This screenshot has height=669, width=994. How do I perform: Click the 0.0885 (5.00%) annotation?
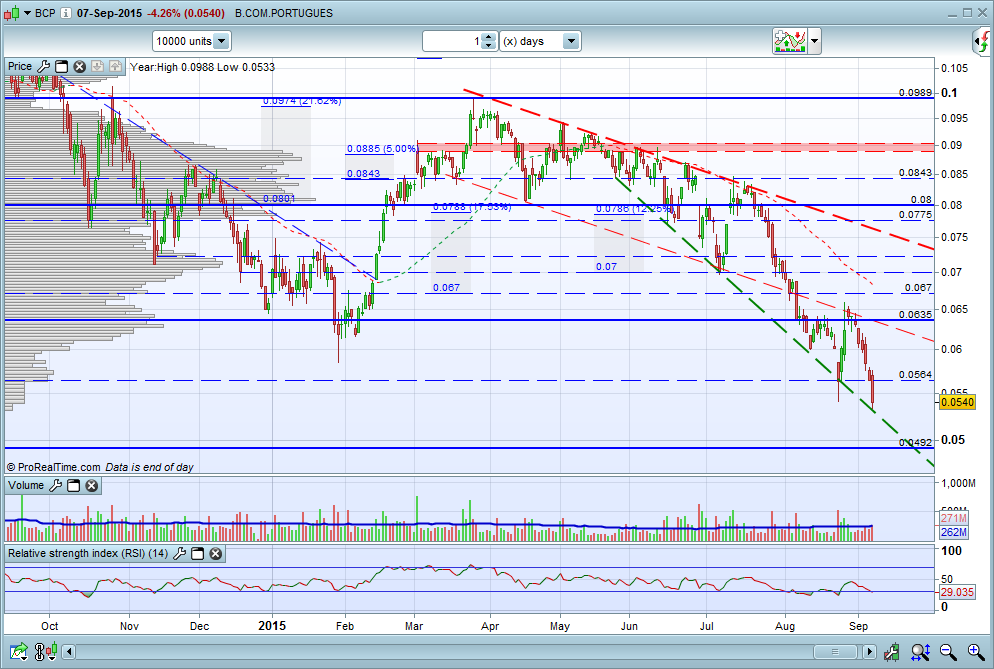tap(382, 148)
